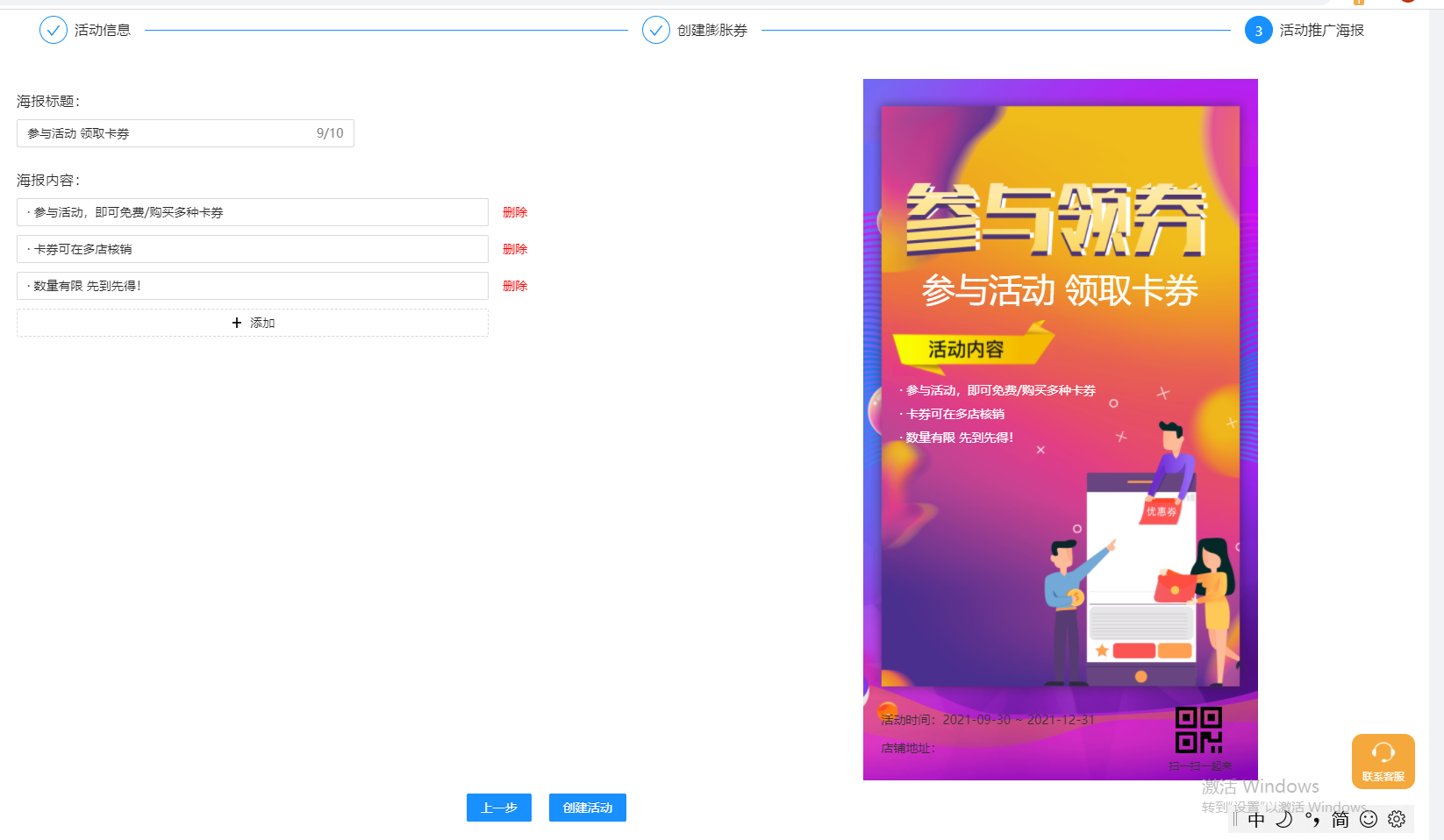This screenshot has width=1444, height=840.
Task: Click the checkmark icon beside 创建膨胀券
Action: click(656, 29)
